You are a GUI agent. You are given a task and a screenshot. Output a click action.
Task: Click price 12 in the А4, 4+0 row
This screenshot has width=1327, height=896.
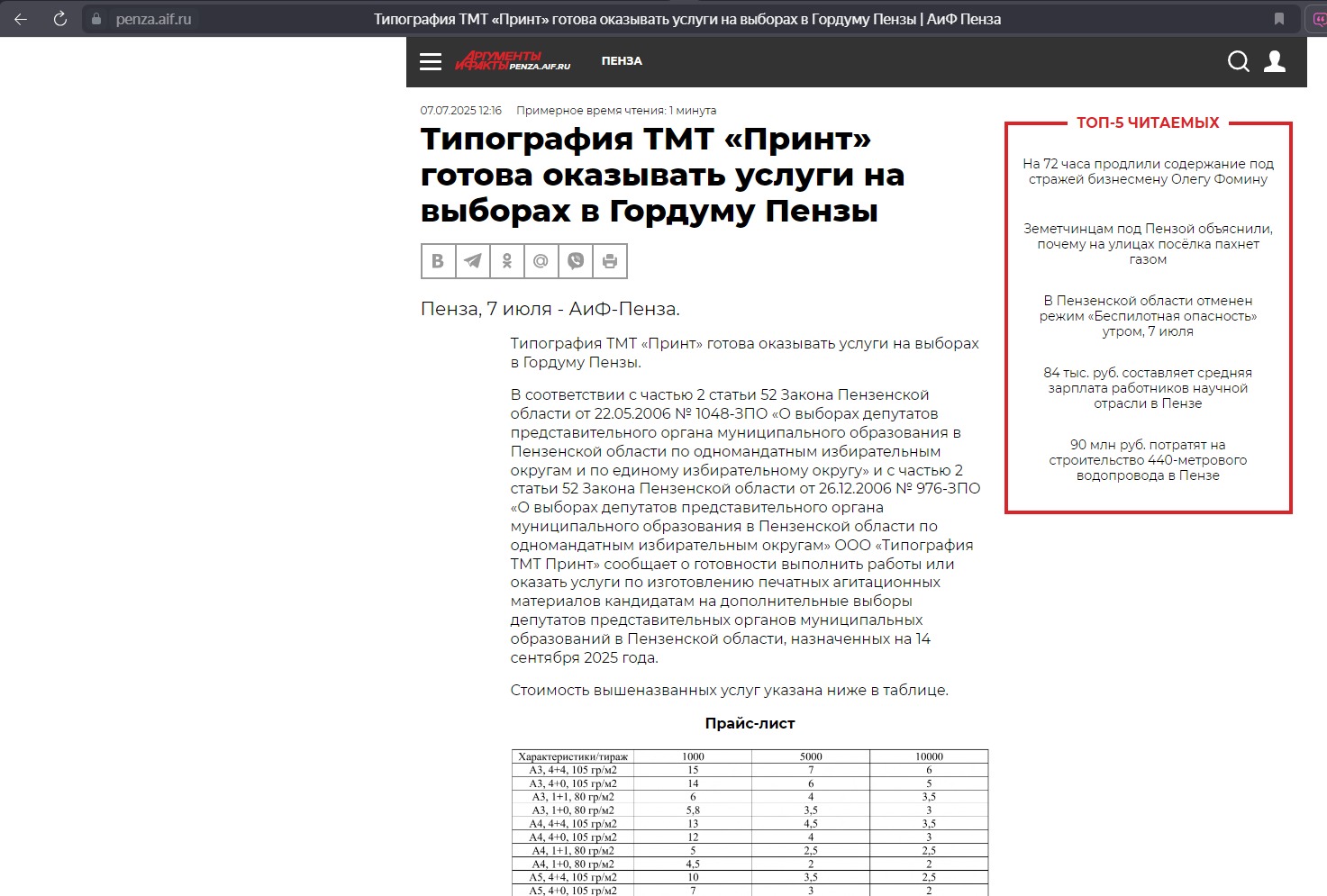coord(693,837)
